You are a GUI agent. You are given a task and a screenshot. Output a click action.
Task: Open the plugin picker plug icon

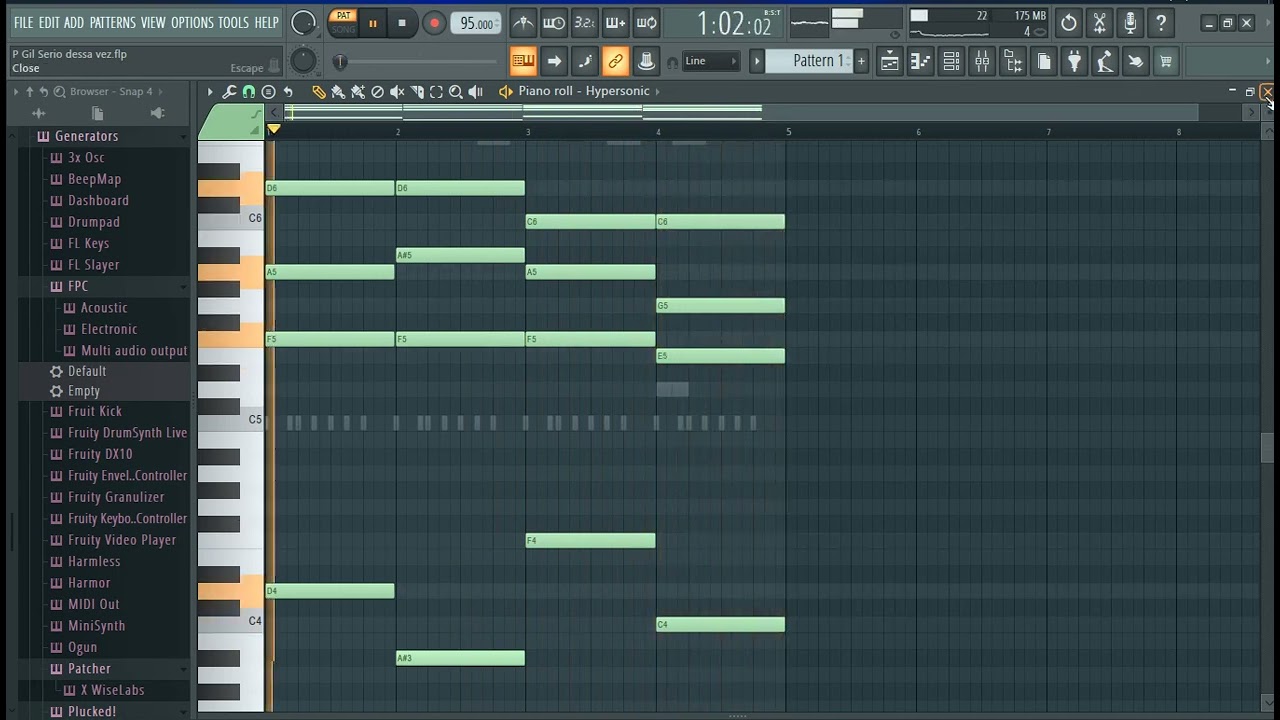tap(1074, 62)
